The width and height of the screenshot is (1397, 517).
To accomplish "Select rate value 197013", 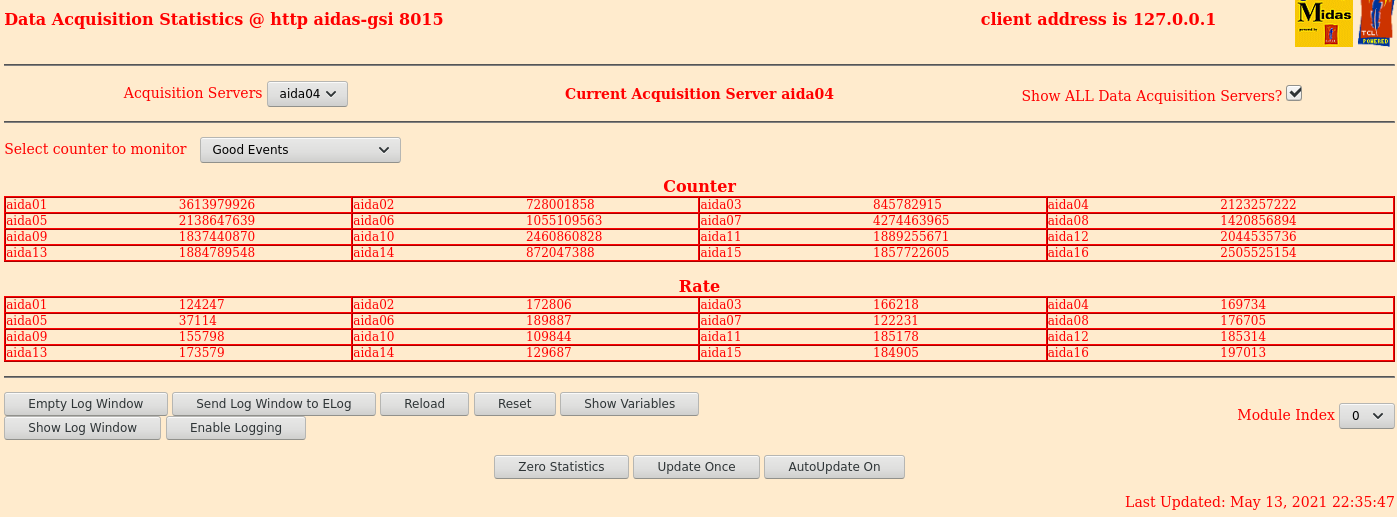I will [1243, 353].
